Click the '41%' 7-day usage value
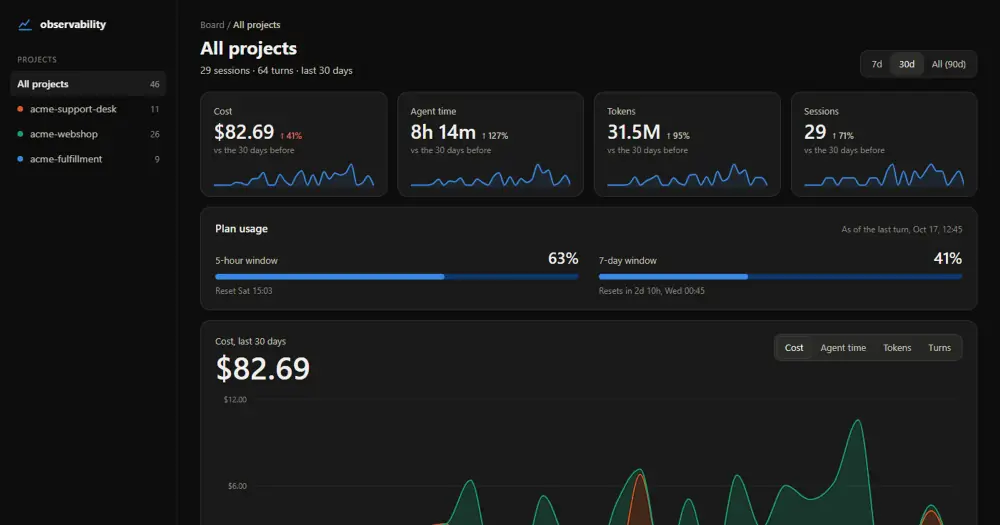 coord(948,258)
